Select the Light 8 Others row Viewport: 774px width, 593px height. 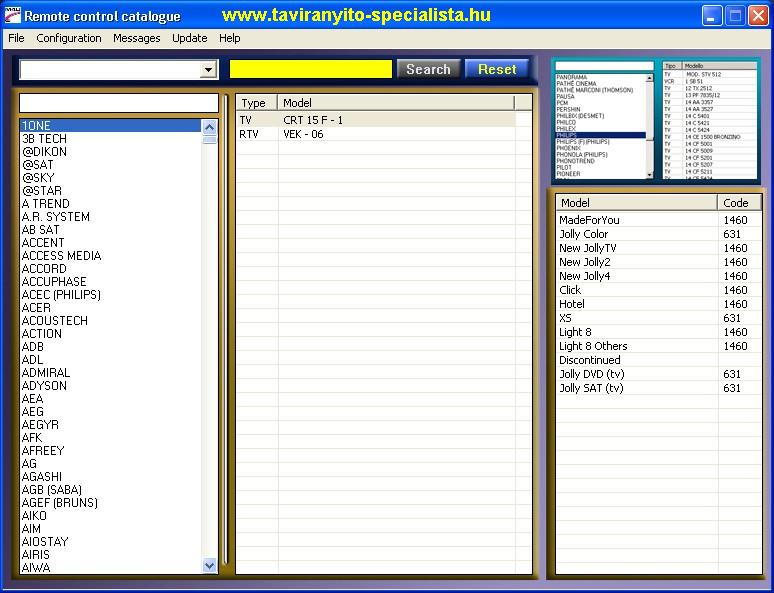coord(658,346)
